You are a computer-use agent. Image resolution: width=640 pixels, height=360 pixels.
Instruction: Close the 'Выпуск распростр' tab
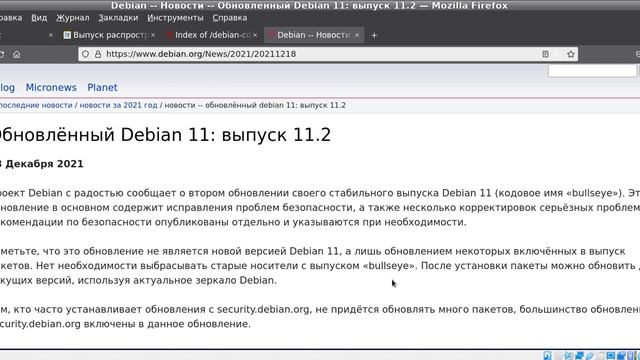click(153, 36)
